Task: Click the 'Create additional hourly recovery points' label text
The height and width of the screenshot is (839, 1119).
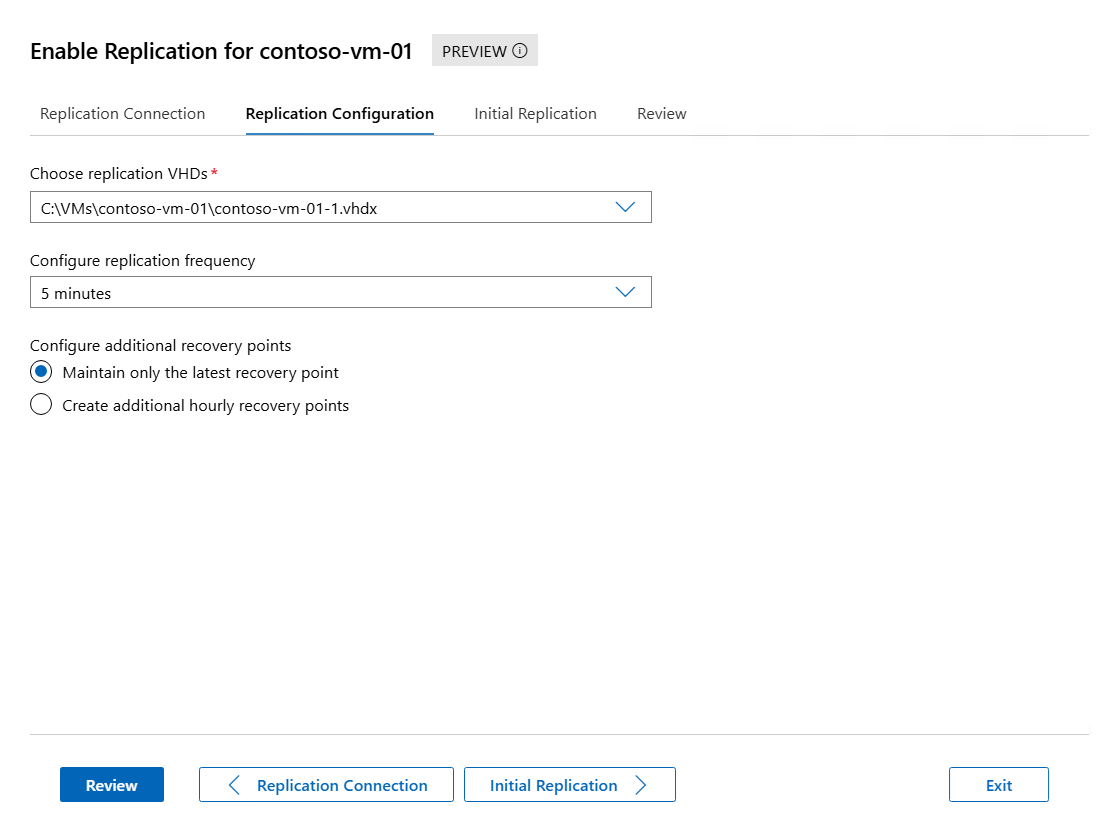Action: (x=205, y=405)
